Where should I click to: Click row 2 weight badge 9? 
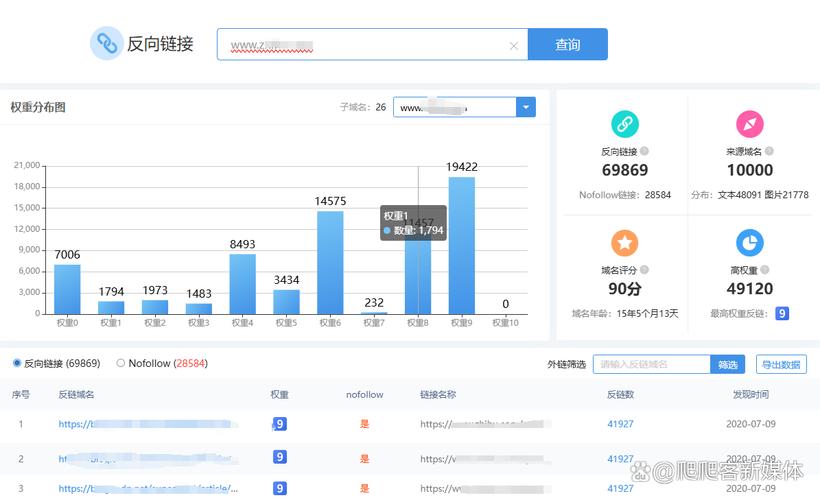280,457
